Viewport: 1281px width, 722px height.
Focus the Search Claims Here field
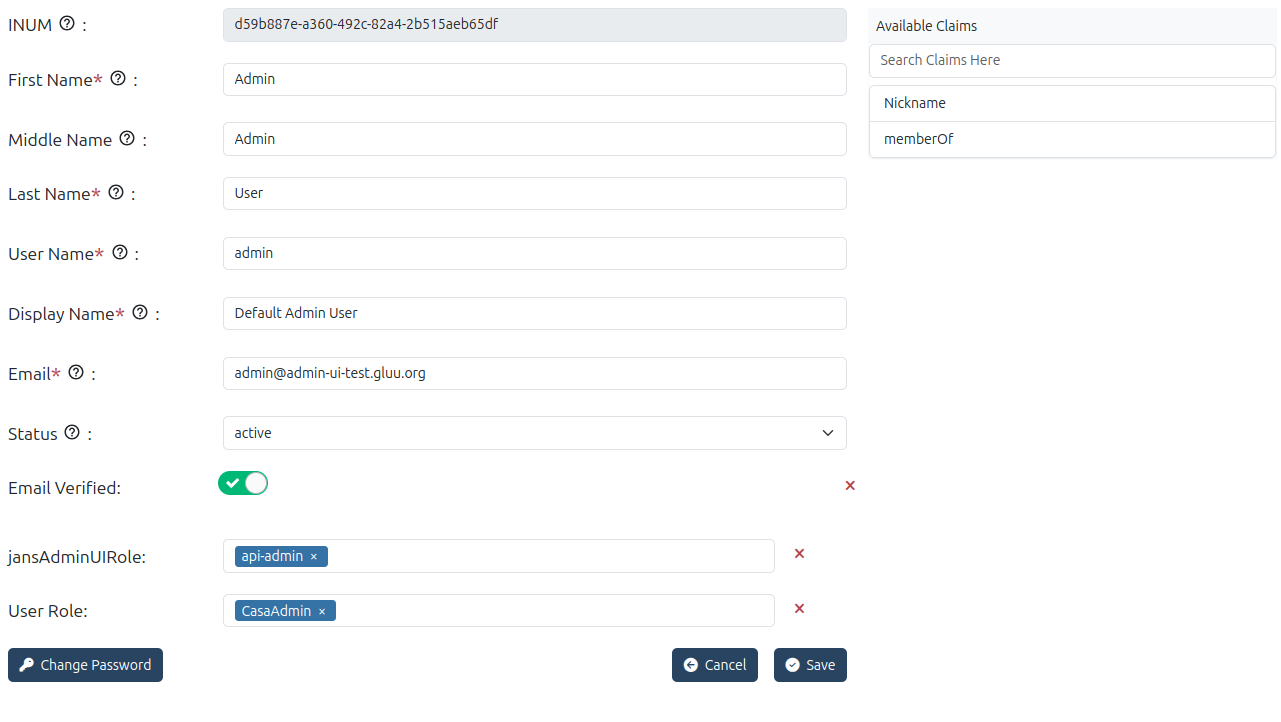point(1071,60)
